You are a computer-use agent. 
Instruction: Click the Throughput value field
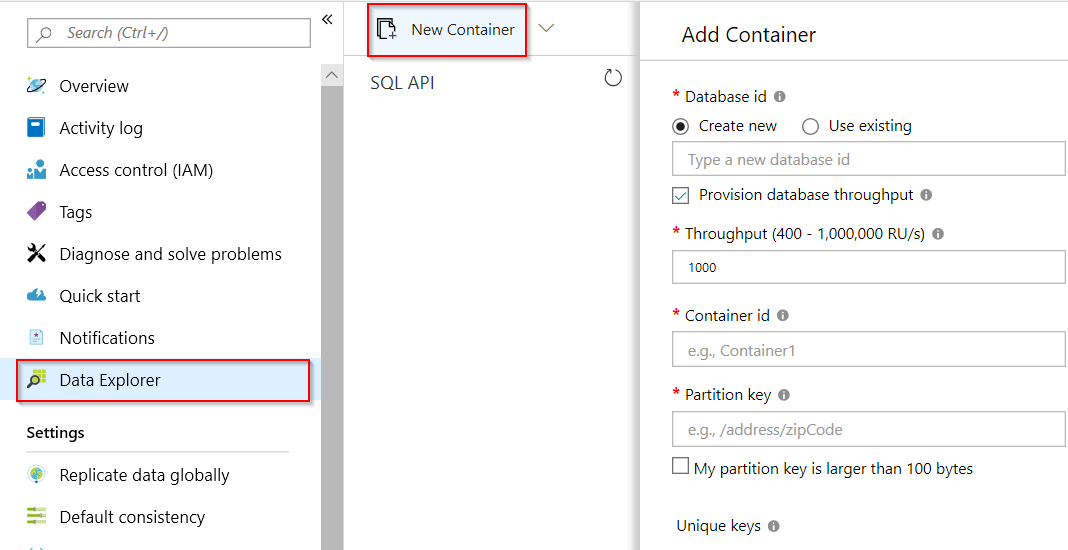(x=868, y=267)
